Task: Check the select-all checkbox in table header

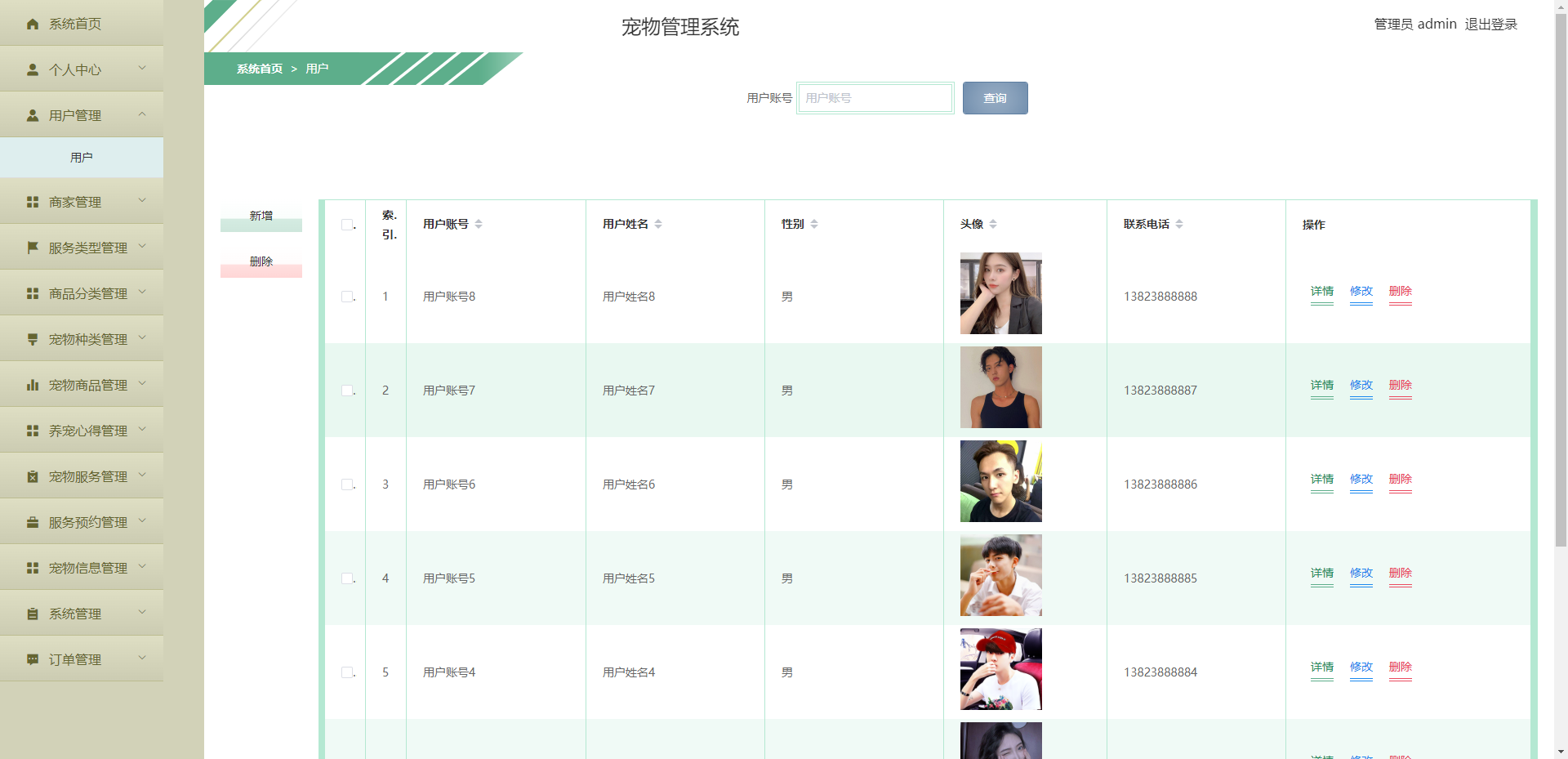Action: click(x=346, y=223)
